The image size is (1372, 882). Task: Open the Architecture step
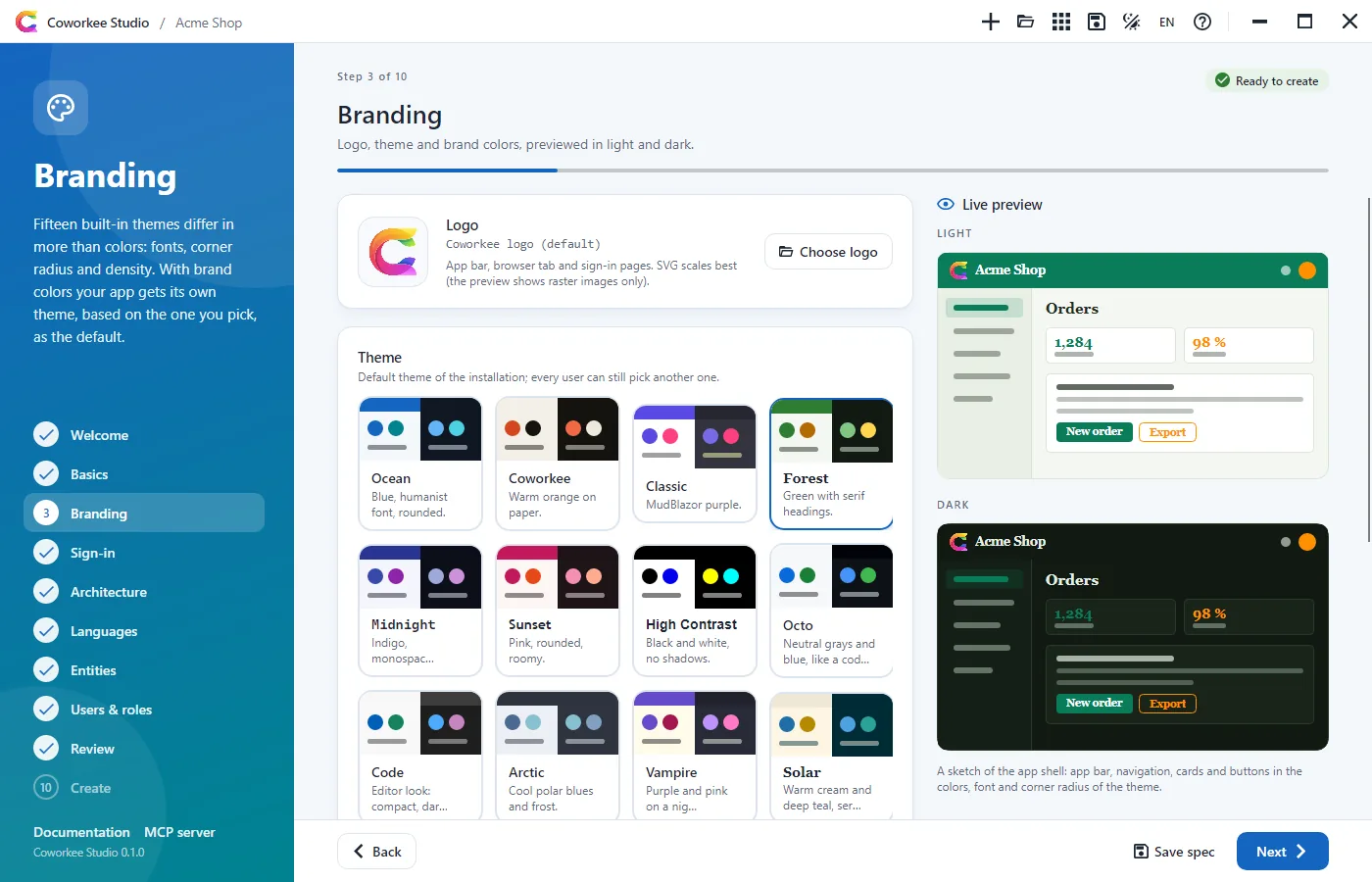144,592
